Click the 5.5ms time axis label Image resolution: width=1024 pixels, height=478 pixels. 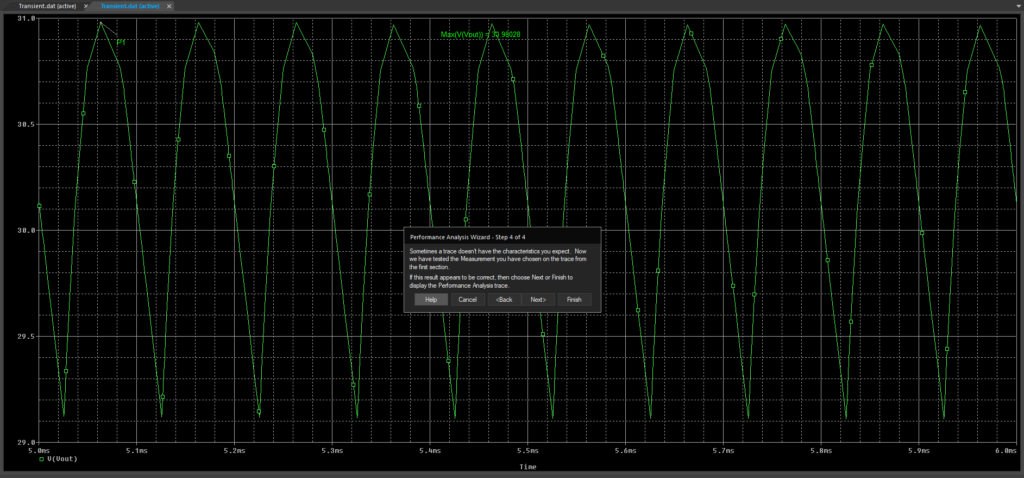528,451
